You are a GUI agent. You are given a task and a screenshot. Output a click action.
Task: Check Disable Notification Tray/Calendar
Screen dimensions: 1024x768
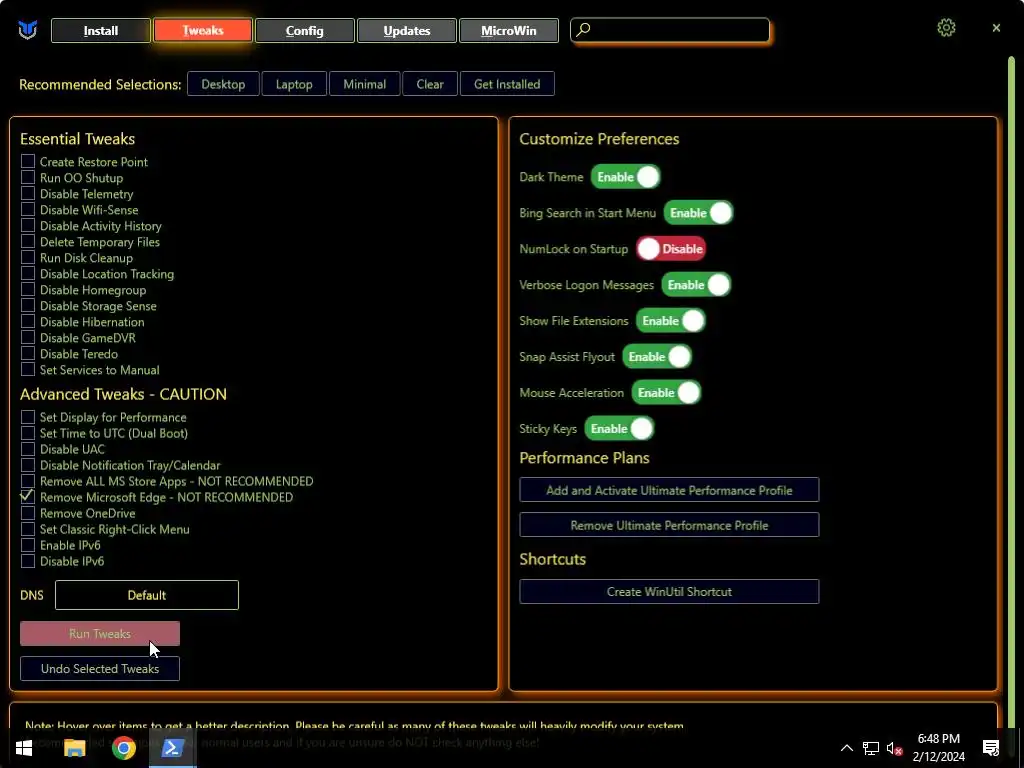point(27,464)
